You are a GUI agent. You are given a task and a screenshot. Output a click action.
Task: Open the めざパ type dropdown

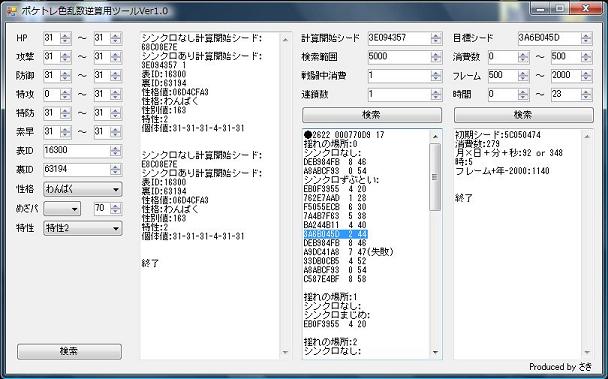62,209
